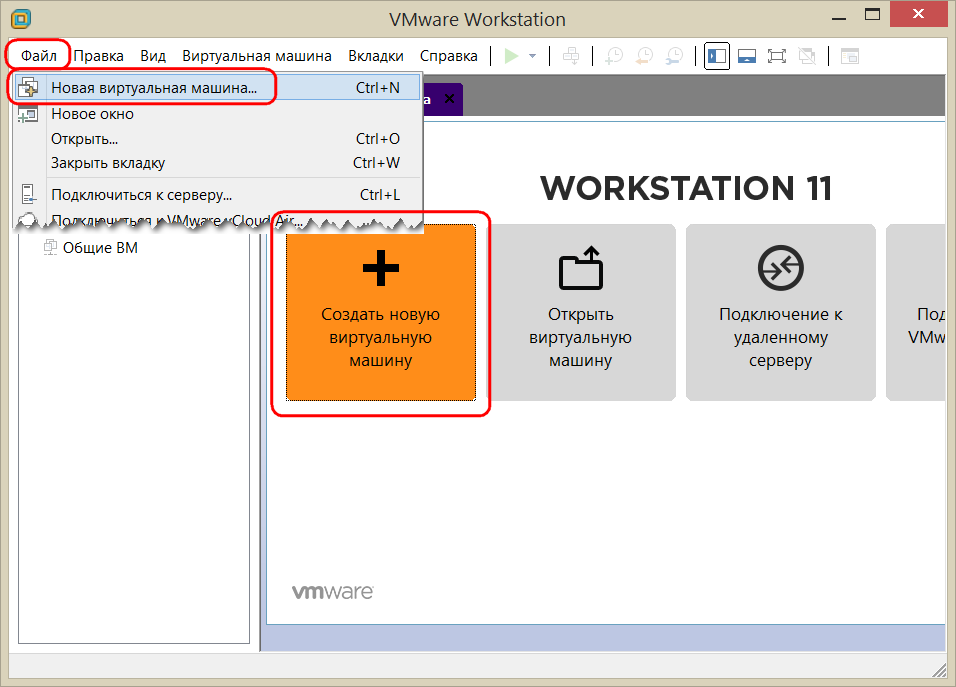Choose Новое окно from File menu
Screen dimensions: 956x687
tap(217, 114)
